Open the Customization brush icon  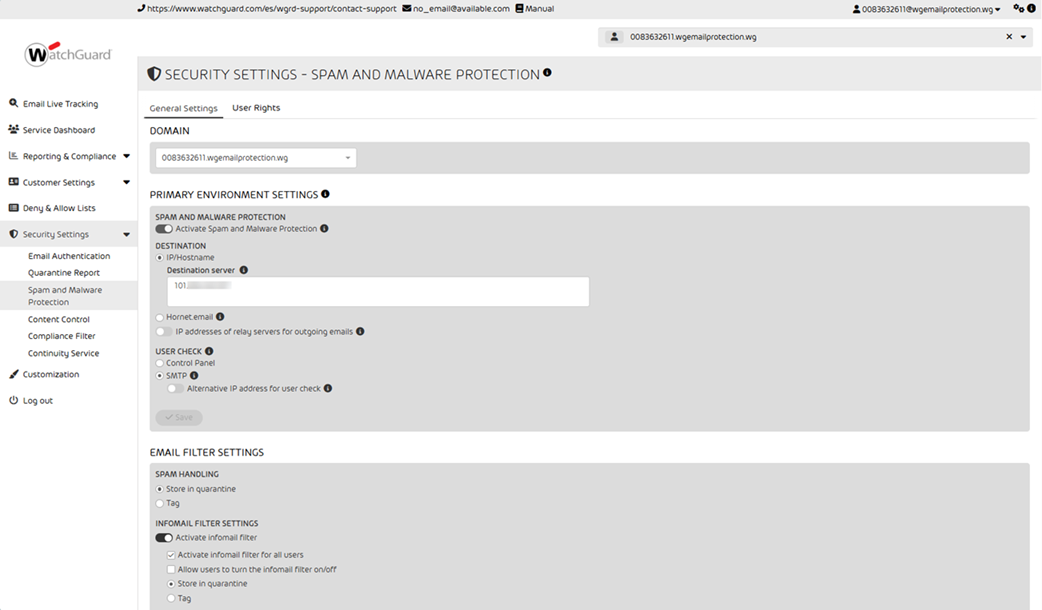tap(13, 373)
